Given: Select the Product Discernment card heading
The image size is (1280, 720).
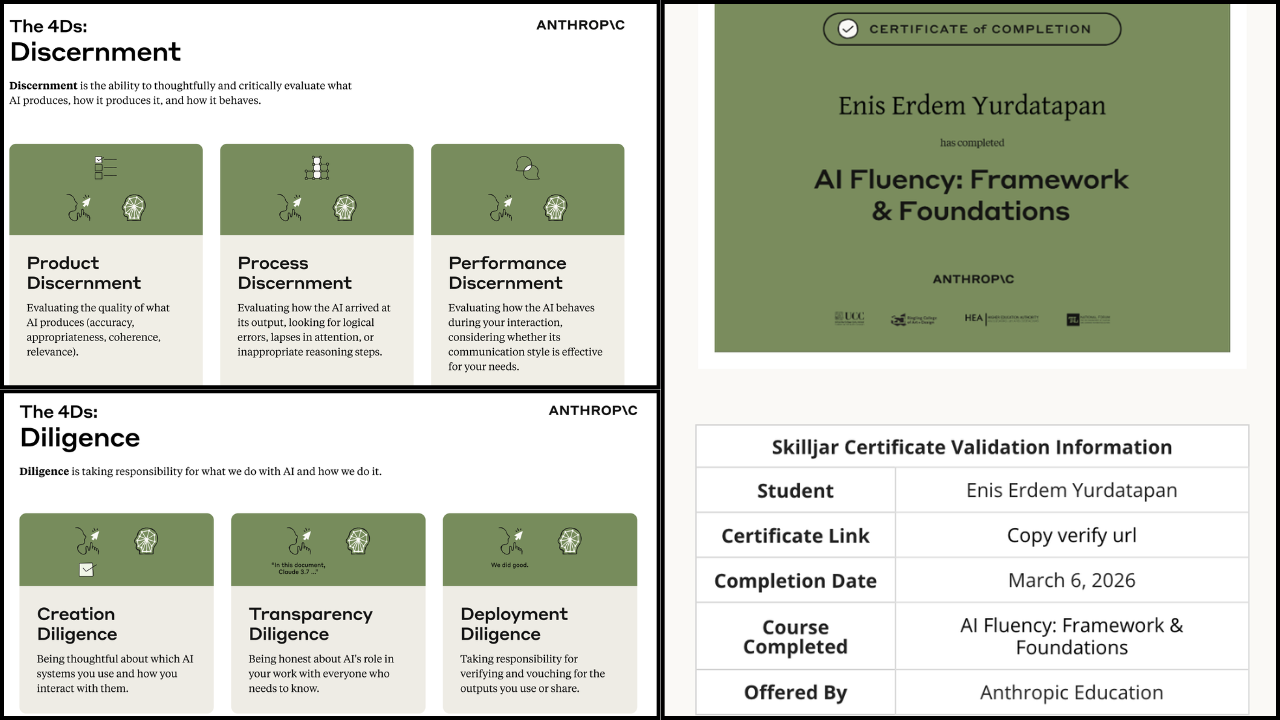Looking at the screenshot, I should coord(84,273).
